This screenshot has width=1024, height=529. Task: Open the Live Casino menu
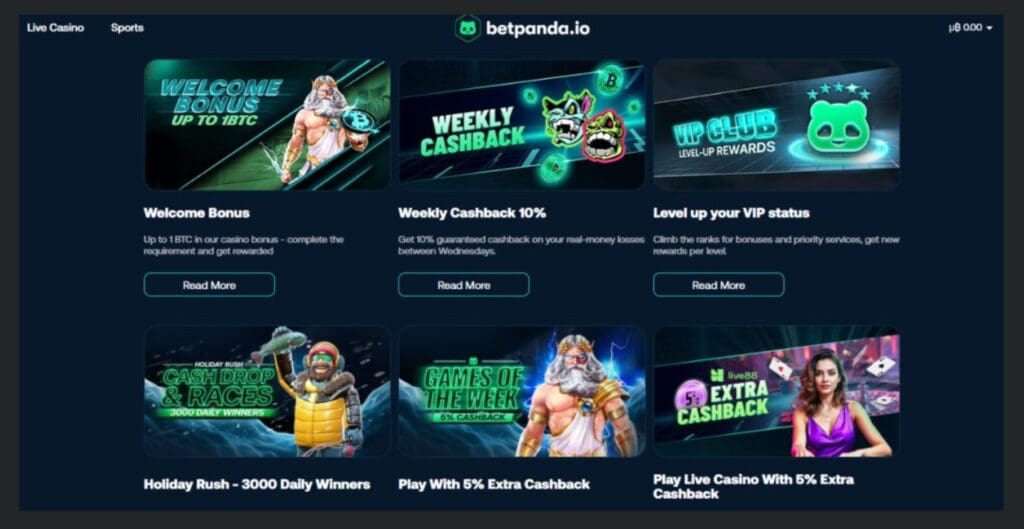56,28
